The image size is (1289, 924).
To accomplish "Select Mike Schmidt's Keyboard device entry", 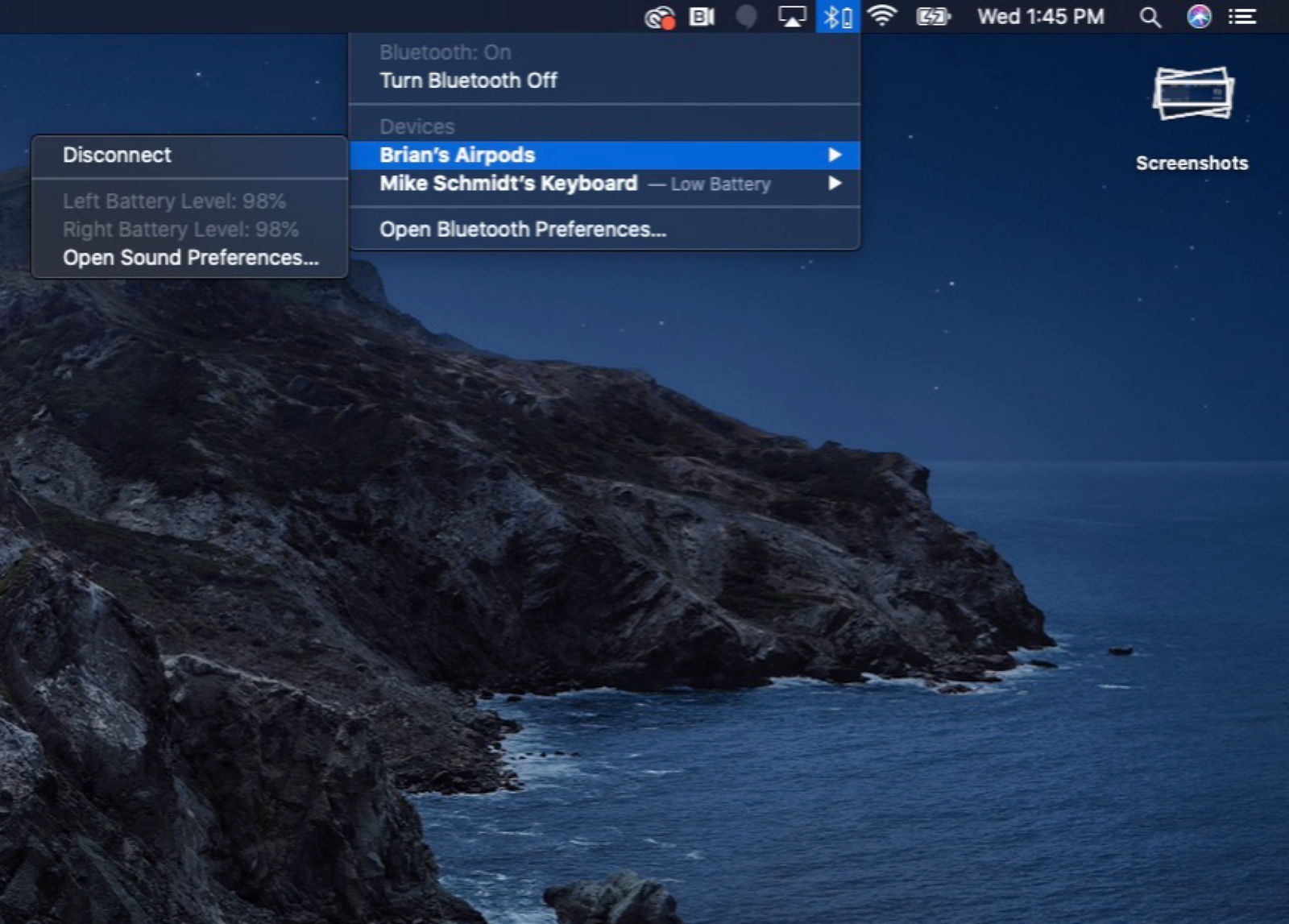I will tap(604, 184).
